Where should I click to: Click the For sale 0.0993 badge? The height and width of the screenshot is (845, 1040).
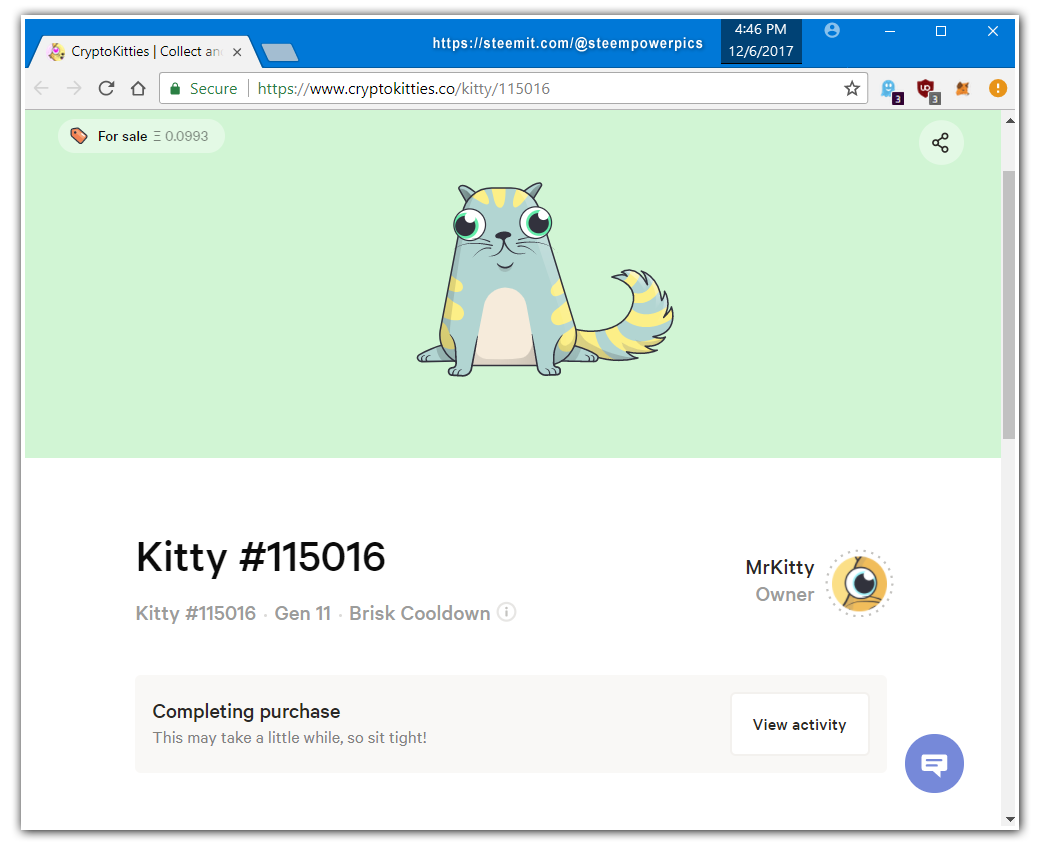[141, 136]
